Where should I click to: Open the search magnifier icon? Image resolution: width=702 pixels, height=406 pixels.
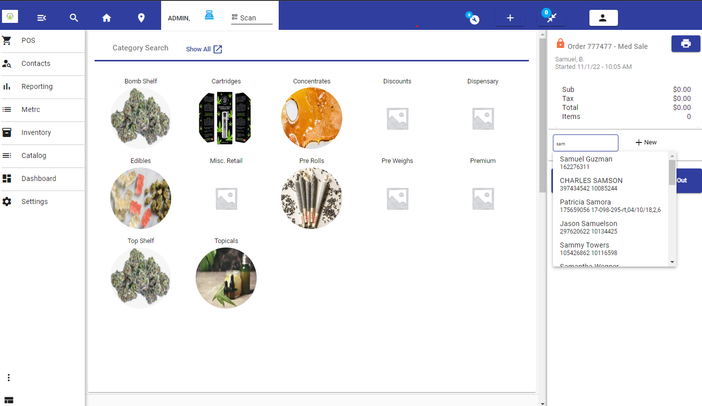click(74, 18)
